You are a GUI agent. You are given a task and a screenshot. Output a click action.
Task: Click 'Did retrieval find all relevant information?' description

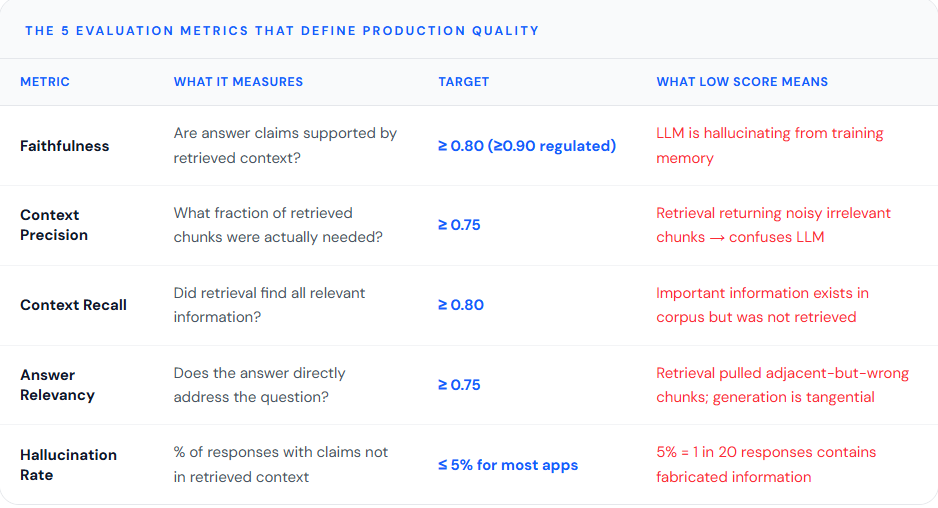(269, 305)
